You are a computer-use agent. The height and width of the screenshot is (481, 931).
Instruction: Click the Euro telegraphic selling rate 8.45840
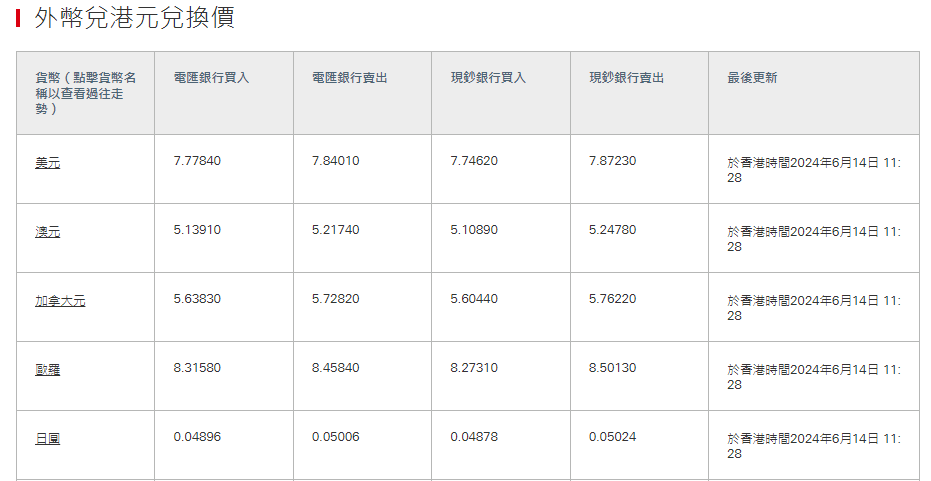coord(335,368)
